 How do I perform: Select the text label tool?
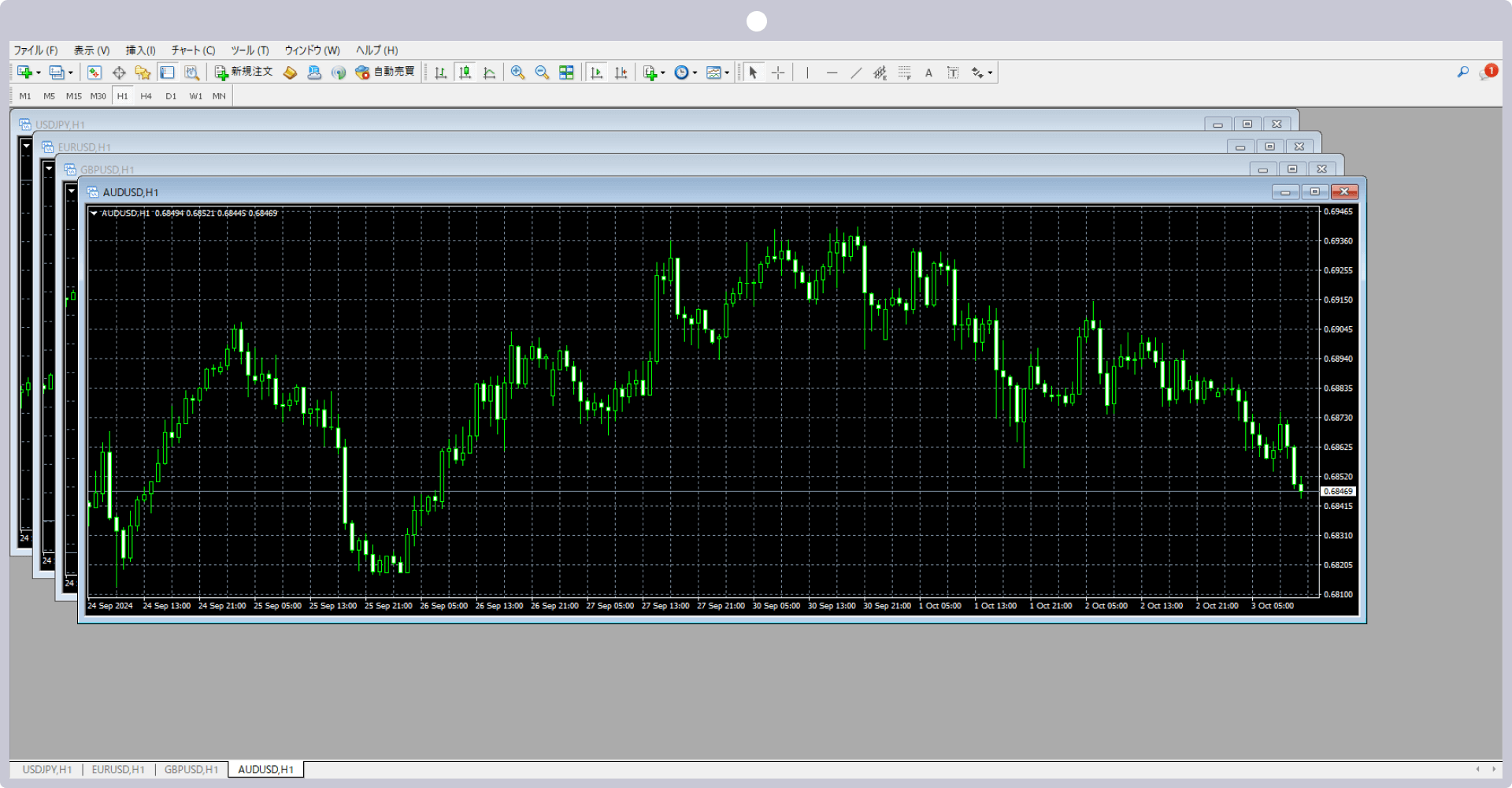click(928, 72)
